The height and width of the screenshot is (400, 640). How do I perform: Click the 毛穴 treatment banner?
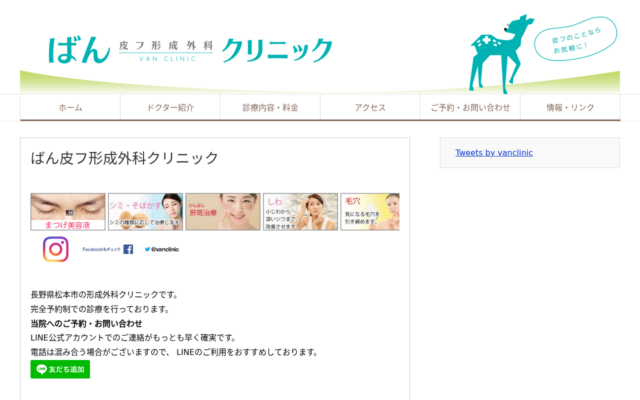(x=370, y=212)
